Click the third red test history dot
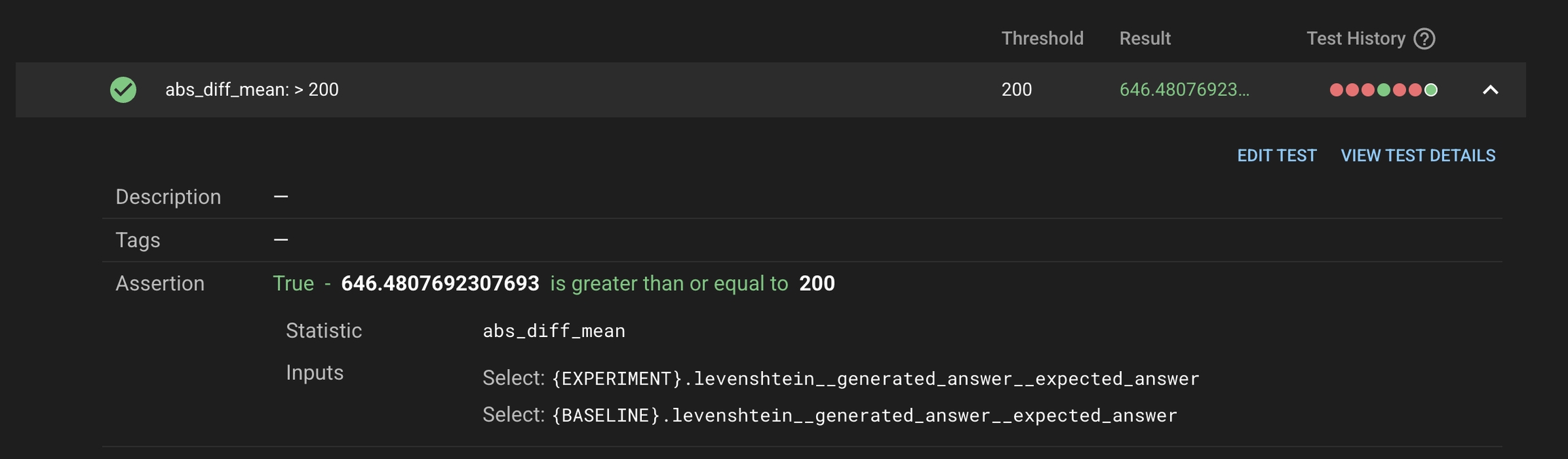This screenshot has height=459, width=1568. pos(1368,90)
